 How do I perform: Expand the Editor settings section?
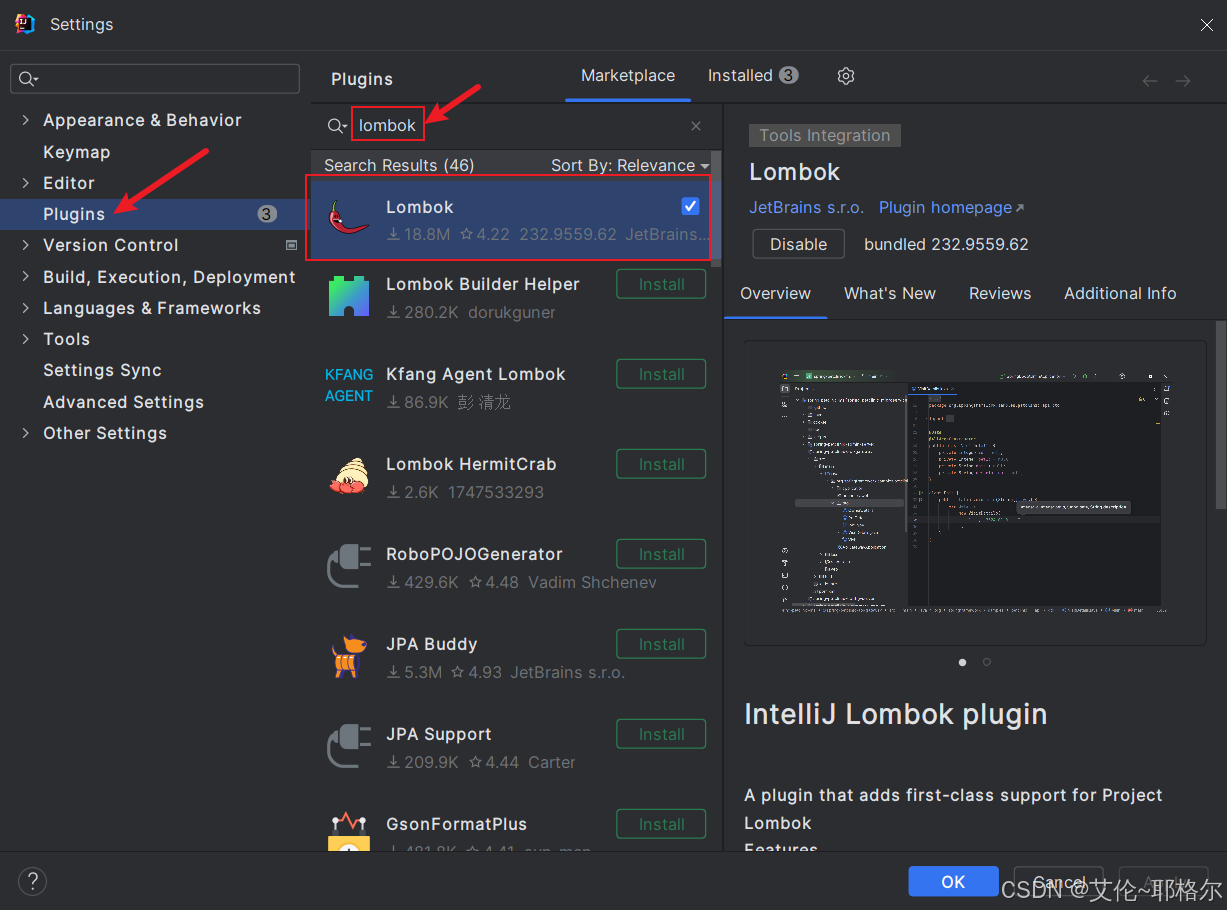26,183
